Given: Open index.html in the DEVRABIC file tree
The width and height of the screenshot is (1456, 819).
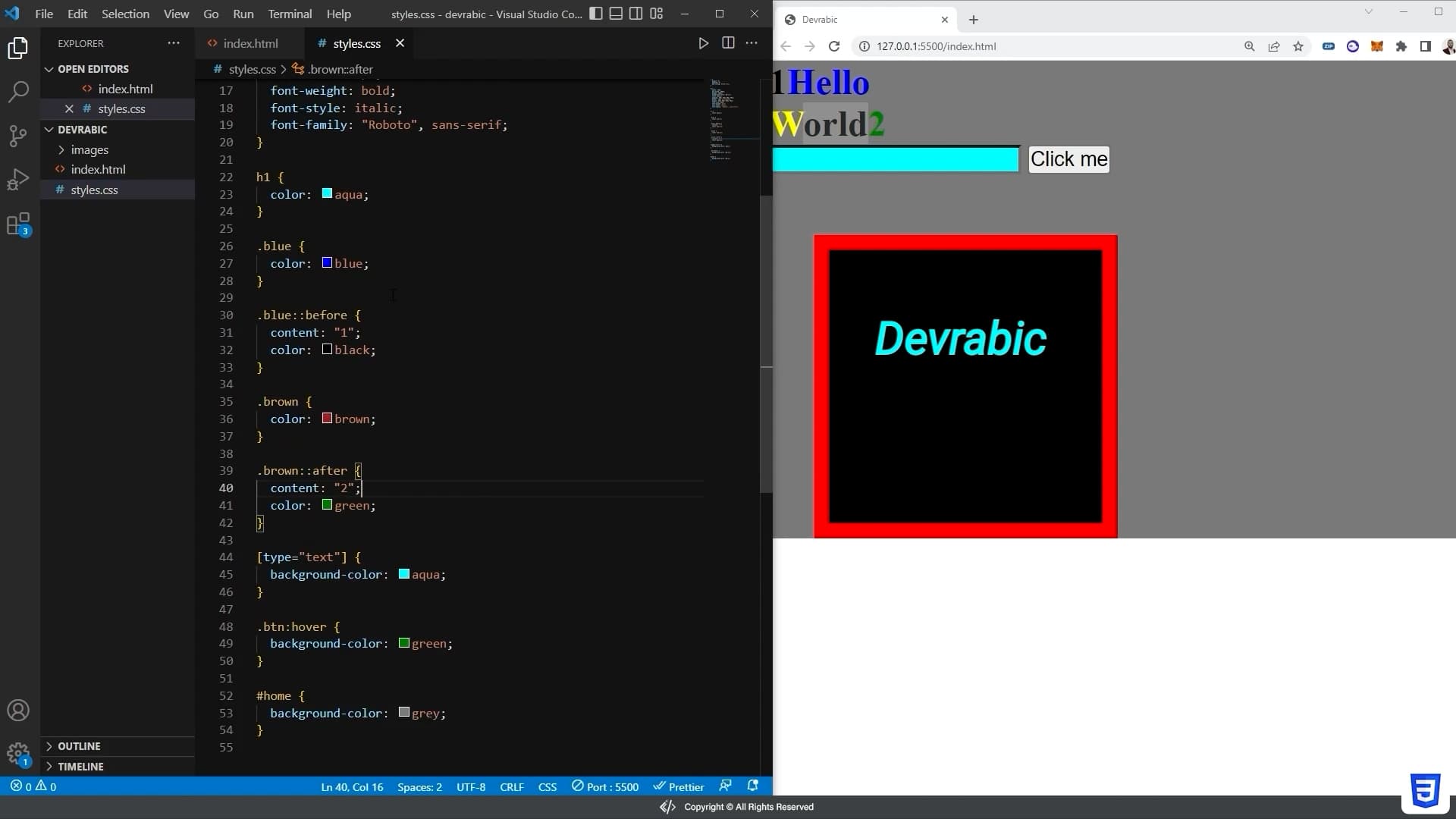Looking at the screenshot, I should [98, 170].
